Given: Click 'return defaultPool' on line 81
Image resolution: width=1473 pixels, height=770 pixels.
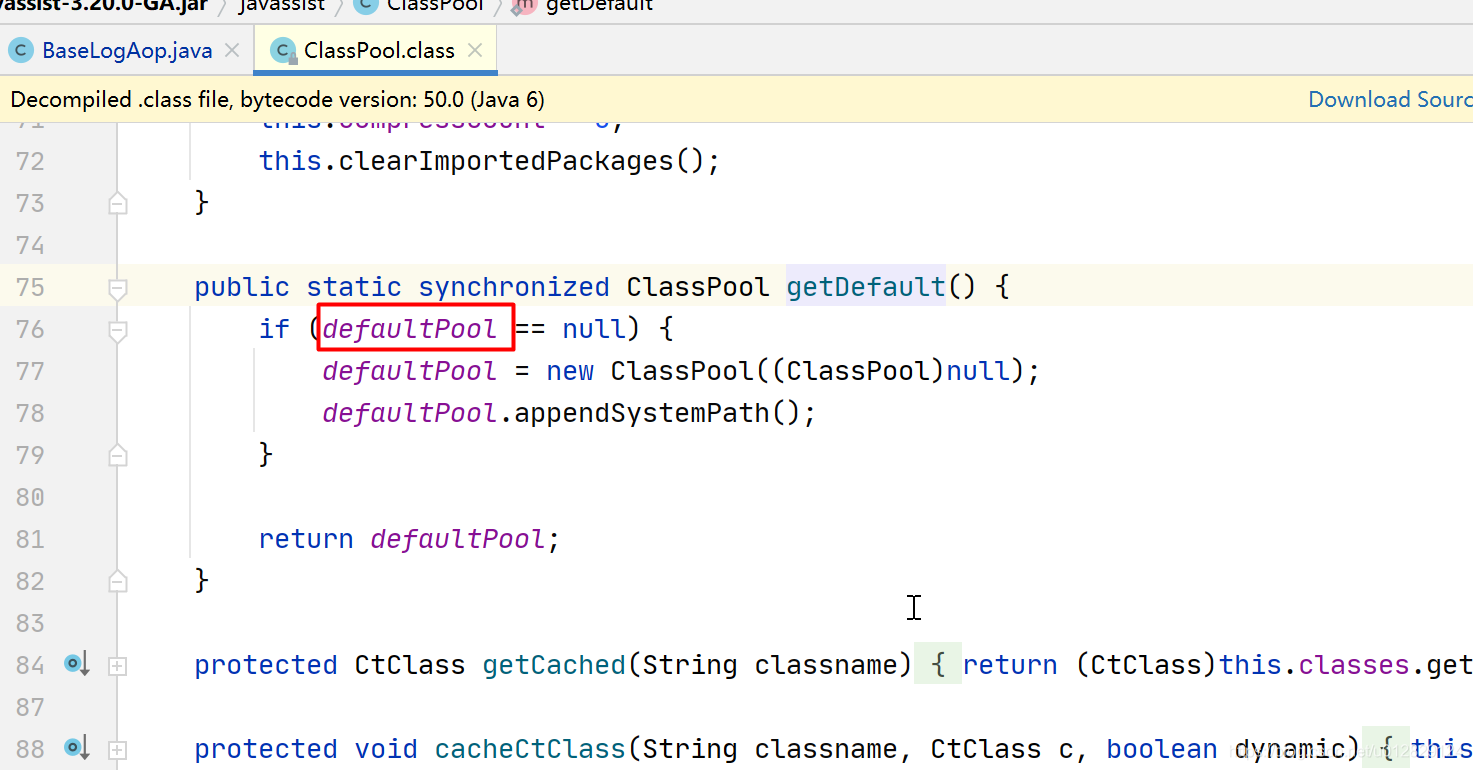Looking at the screenshot, I should (x=402, y=539).
